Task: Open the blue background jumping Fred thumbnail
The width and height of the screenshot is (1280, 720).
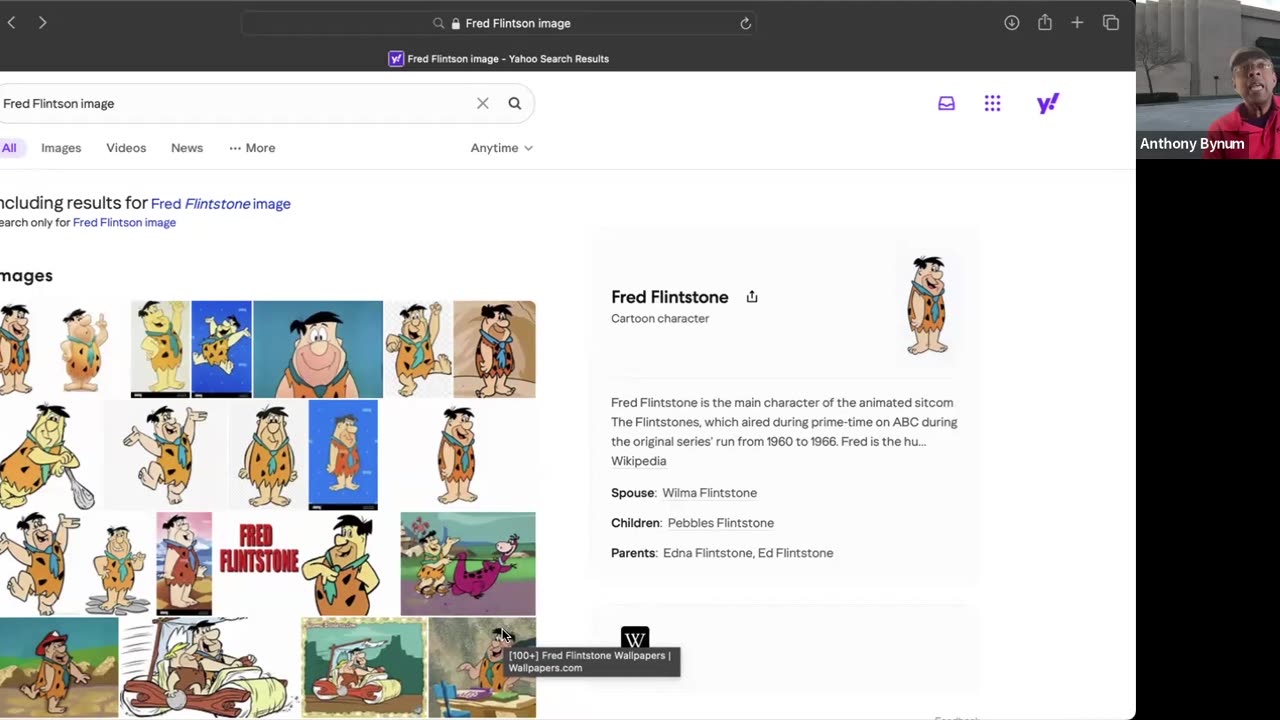Action: [x=221, y=349]
